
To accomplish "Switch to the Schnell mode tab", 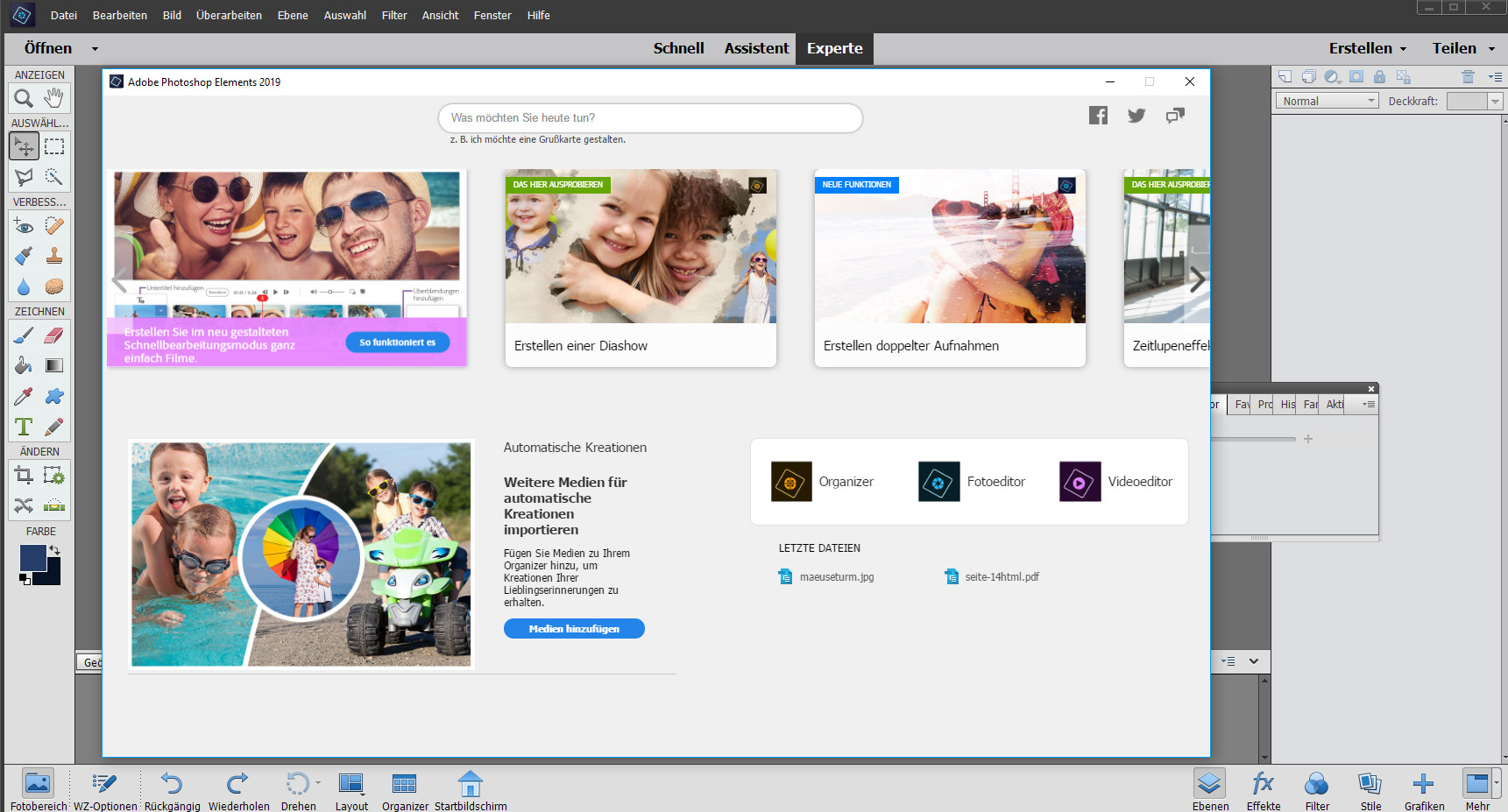I will click(x=678, y=48).
